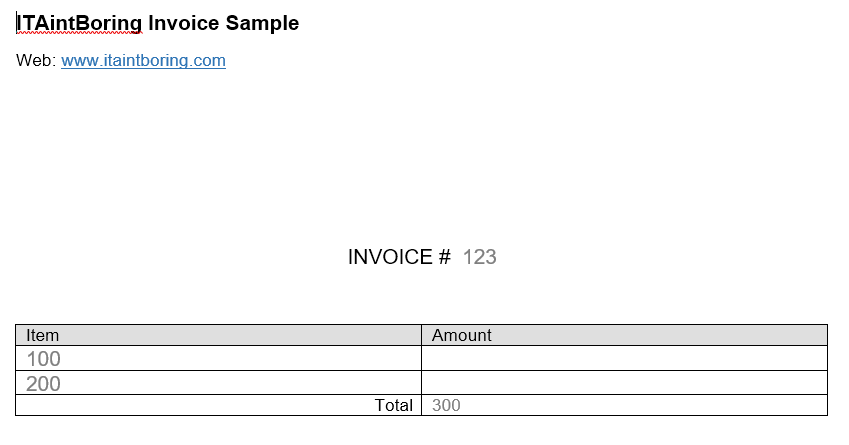Click the INVOICE # label
The height and width of the screenshot is (445, 849).
point(399,257)
